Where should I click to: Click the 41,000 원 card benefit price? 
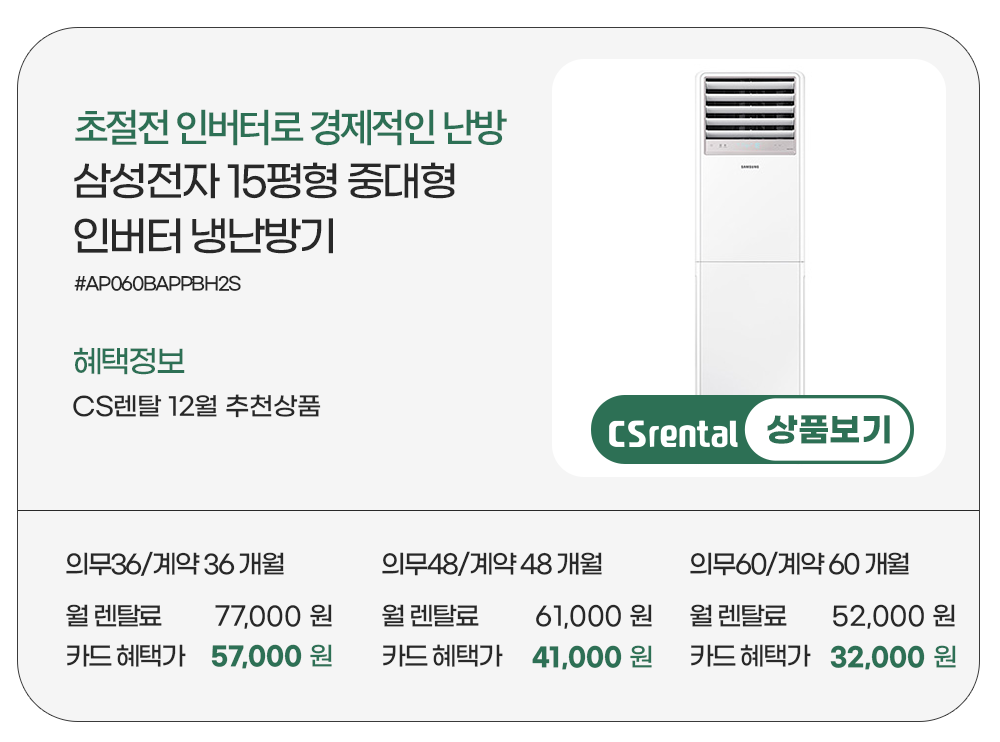click(592, 657)
